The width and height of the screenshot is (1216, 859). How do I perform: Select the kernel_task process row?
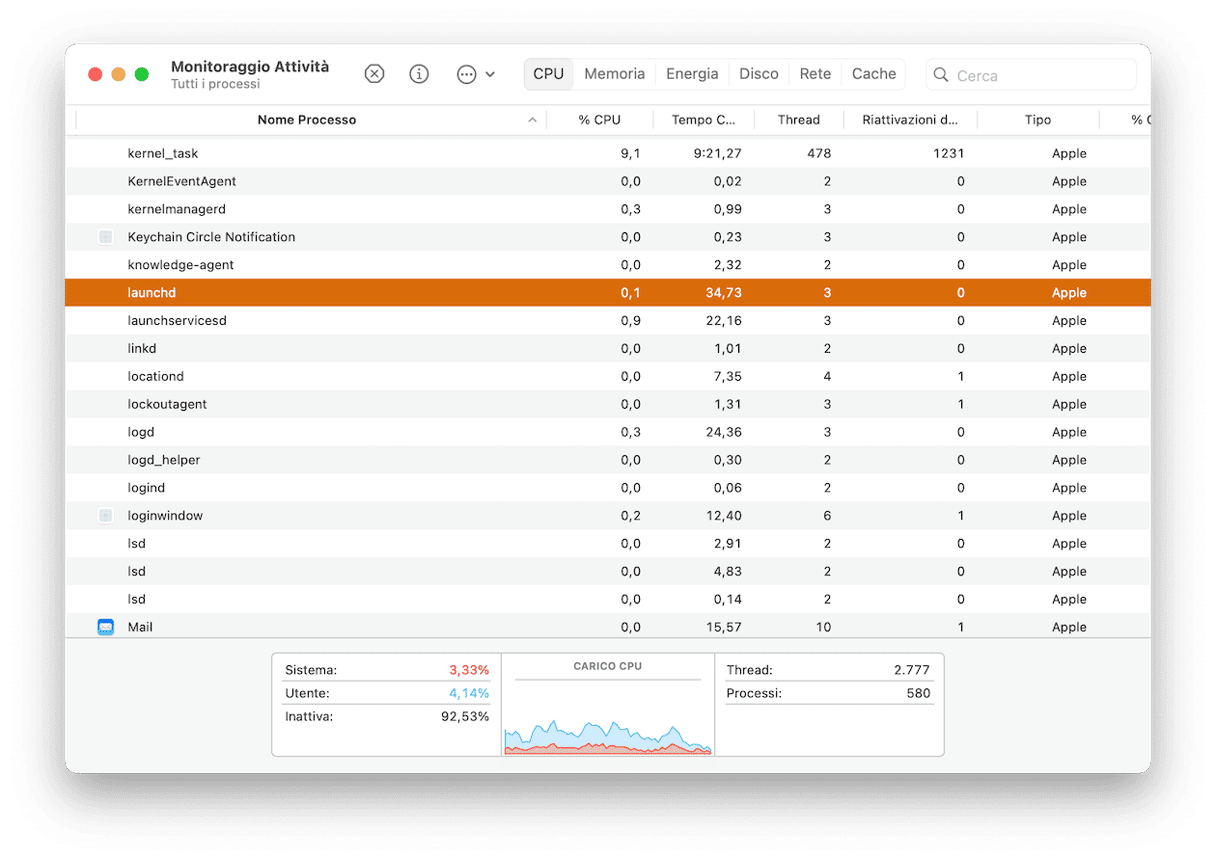pos(608,154)
